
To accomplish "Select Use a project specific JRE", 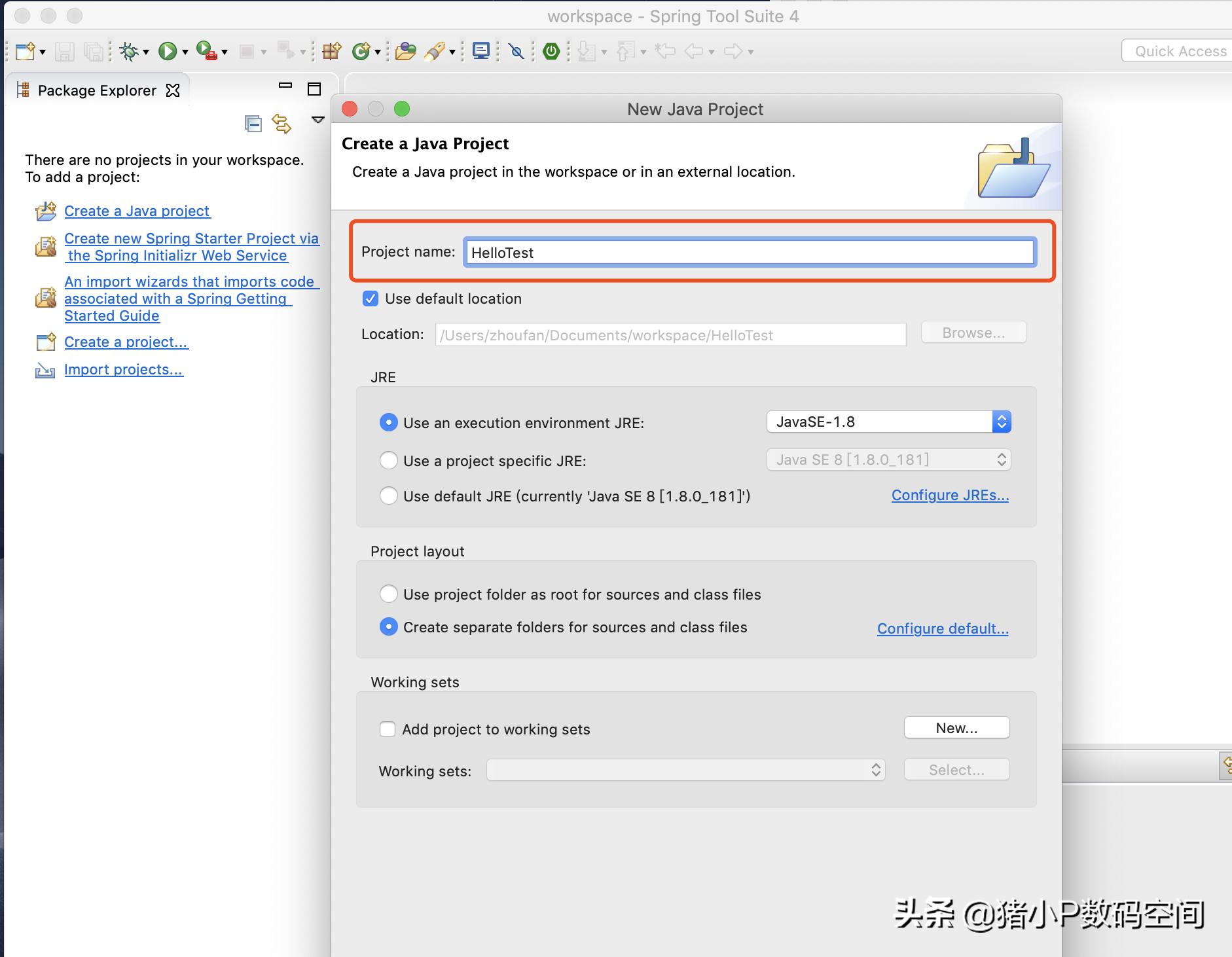I will (389, 461).
